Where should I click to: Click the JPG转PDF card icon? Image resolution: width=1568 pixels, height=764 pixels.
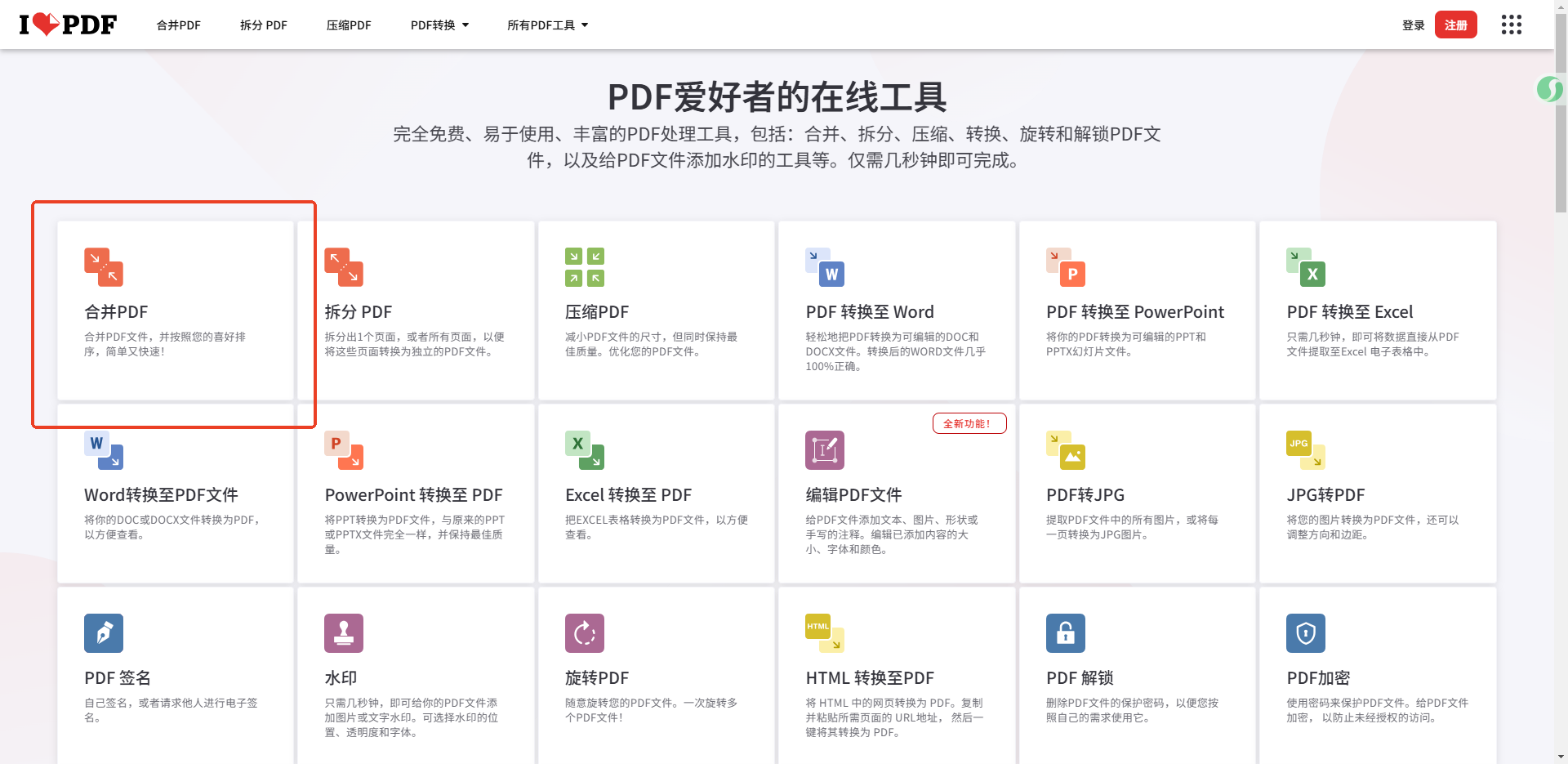coord(1306,450)
